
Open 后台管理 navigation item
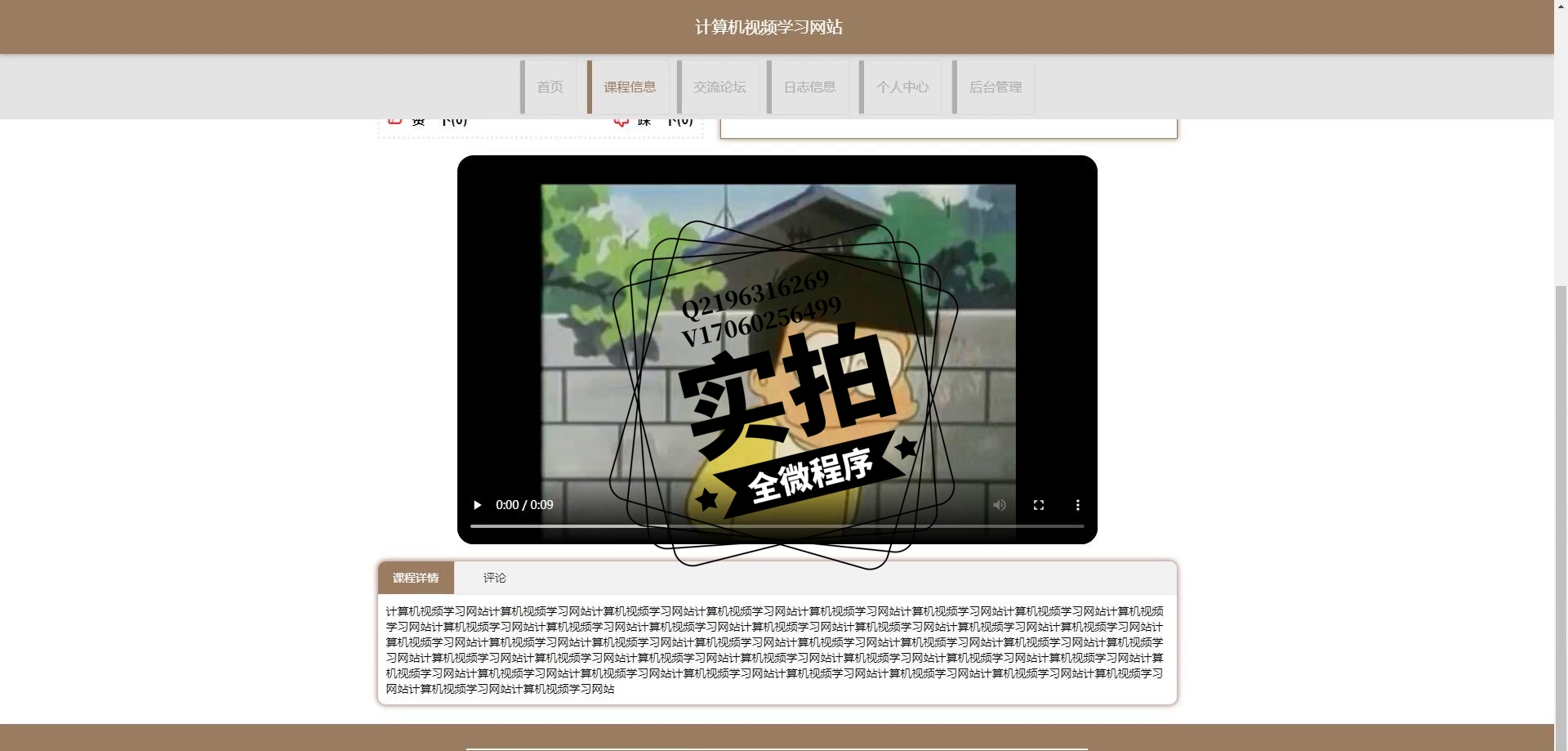point(994,87)
